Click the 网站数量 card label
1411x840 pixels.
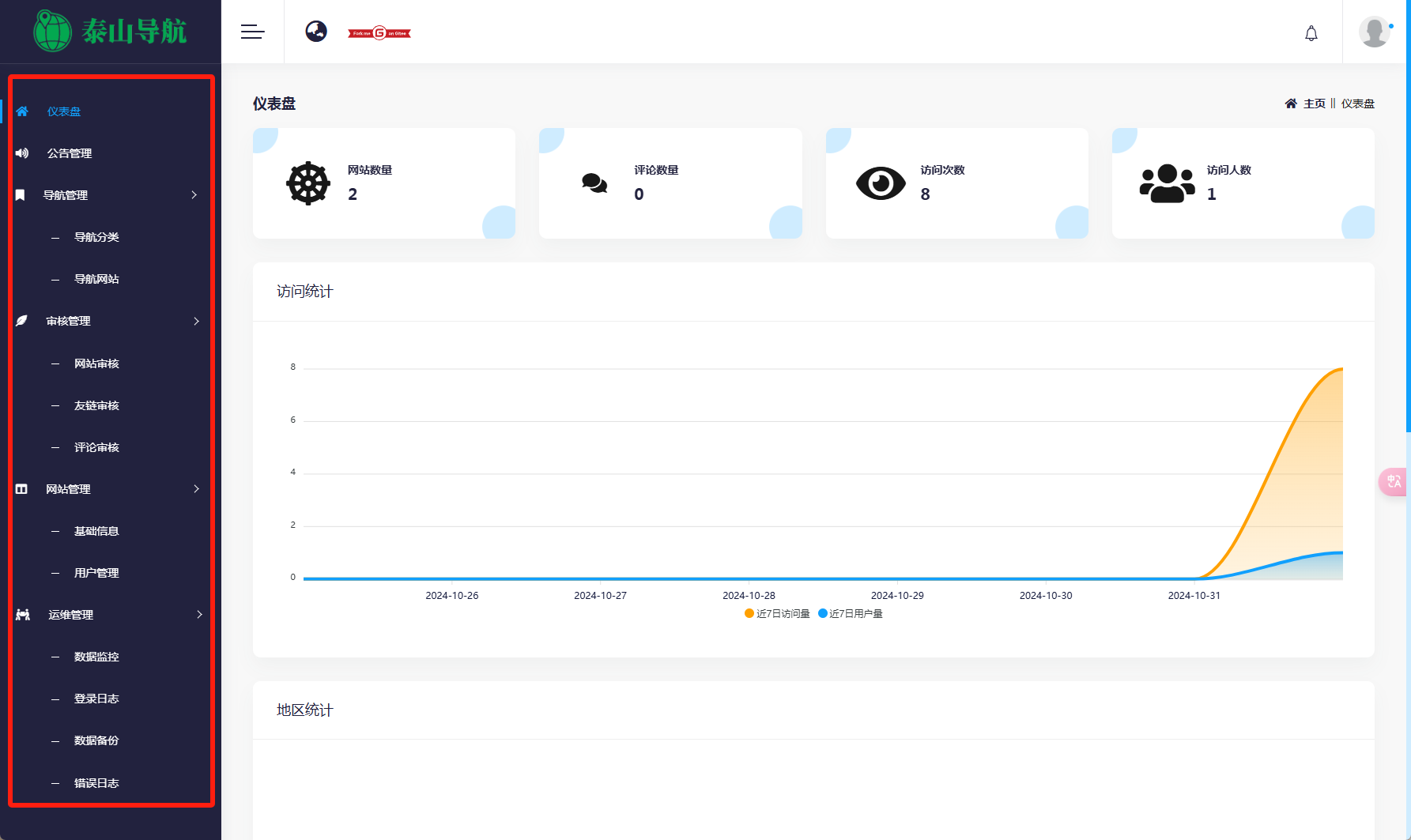(370, 170)
